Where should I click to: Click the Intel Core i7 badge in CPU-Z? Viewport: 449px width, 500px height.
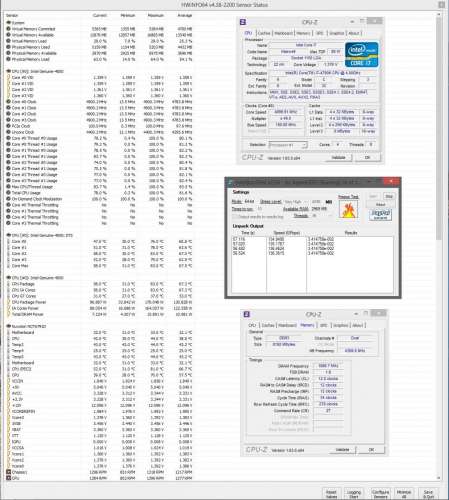[x=362, y=55]
